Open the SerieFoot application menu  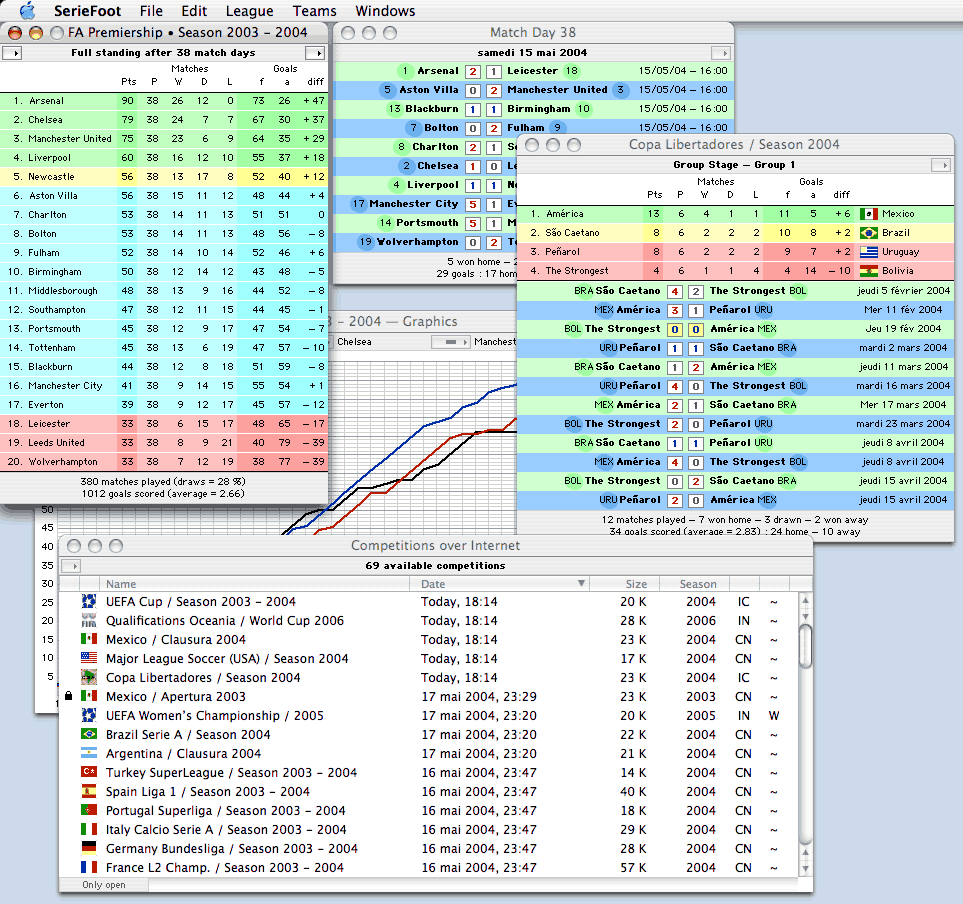click(87, 11)
